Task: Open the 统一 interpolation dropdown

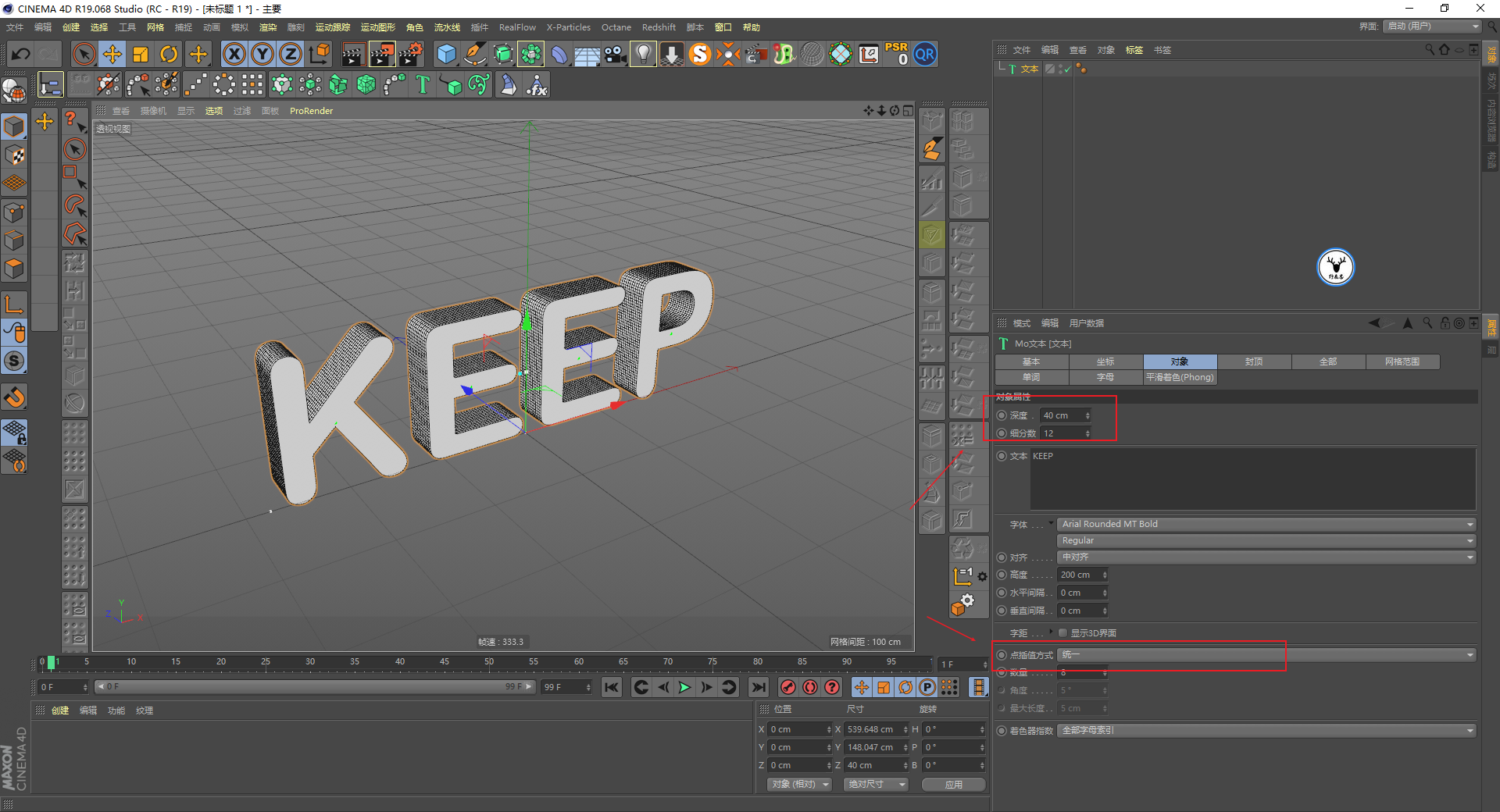Action: click(1266, 654)
